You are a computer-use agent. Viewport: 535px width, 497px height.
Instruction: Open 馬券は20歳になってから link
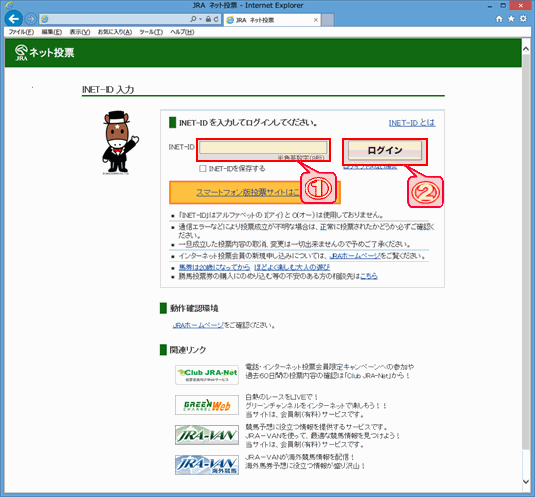(x=214, y=267)
